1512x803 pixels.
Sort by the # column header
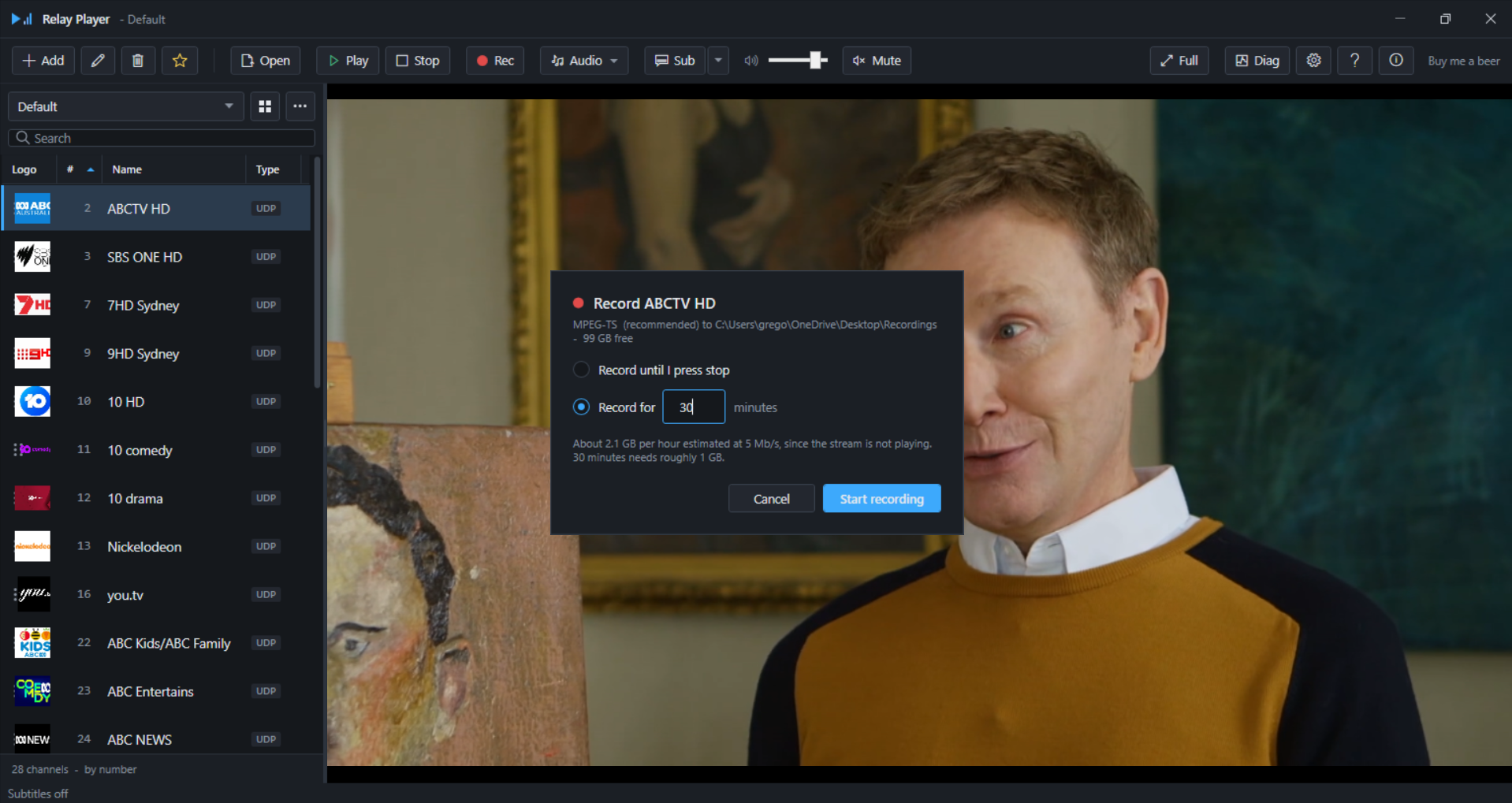pos(80,169)
